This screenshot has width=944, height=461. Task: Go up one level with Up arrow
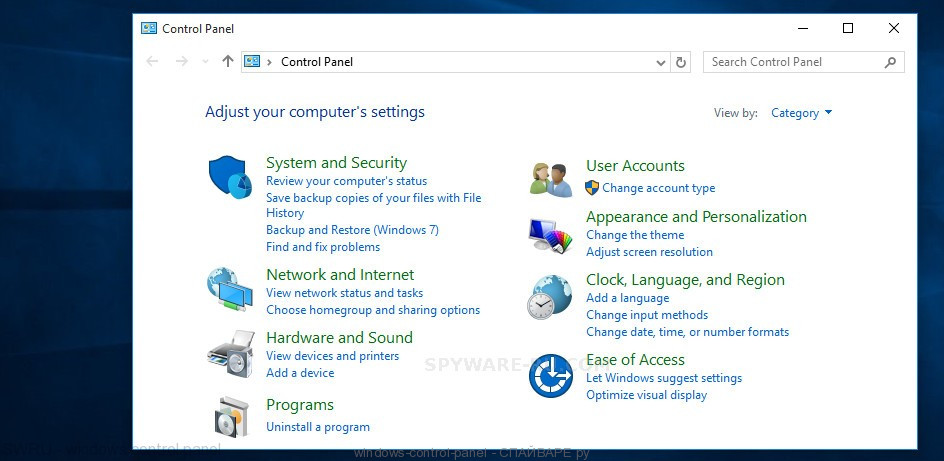coord(228,61)
